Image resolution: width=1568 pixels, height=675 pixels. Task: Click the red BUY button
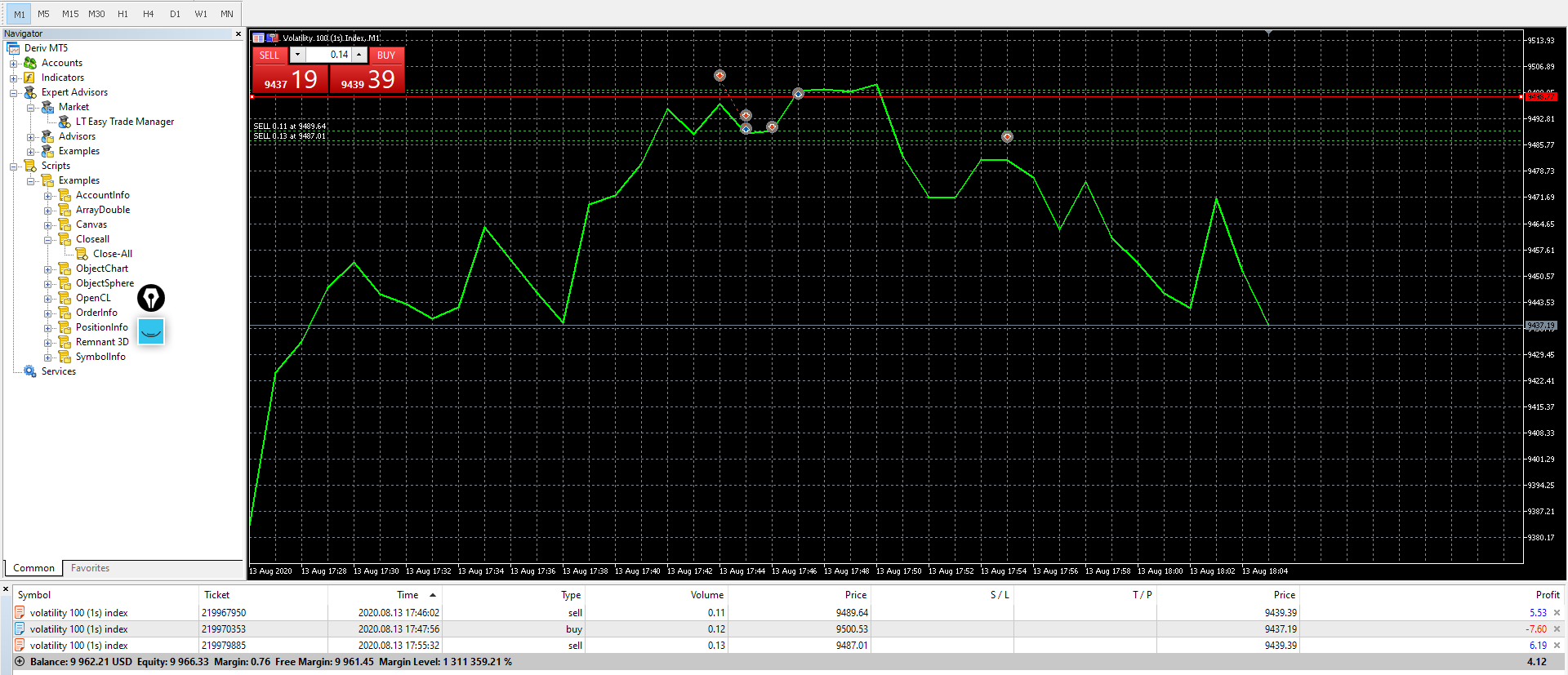386,55
